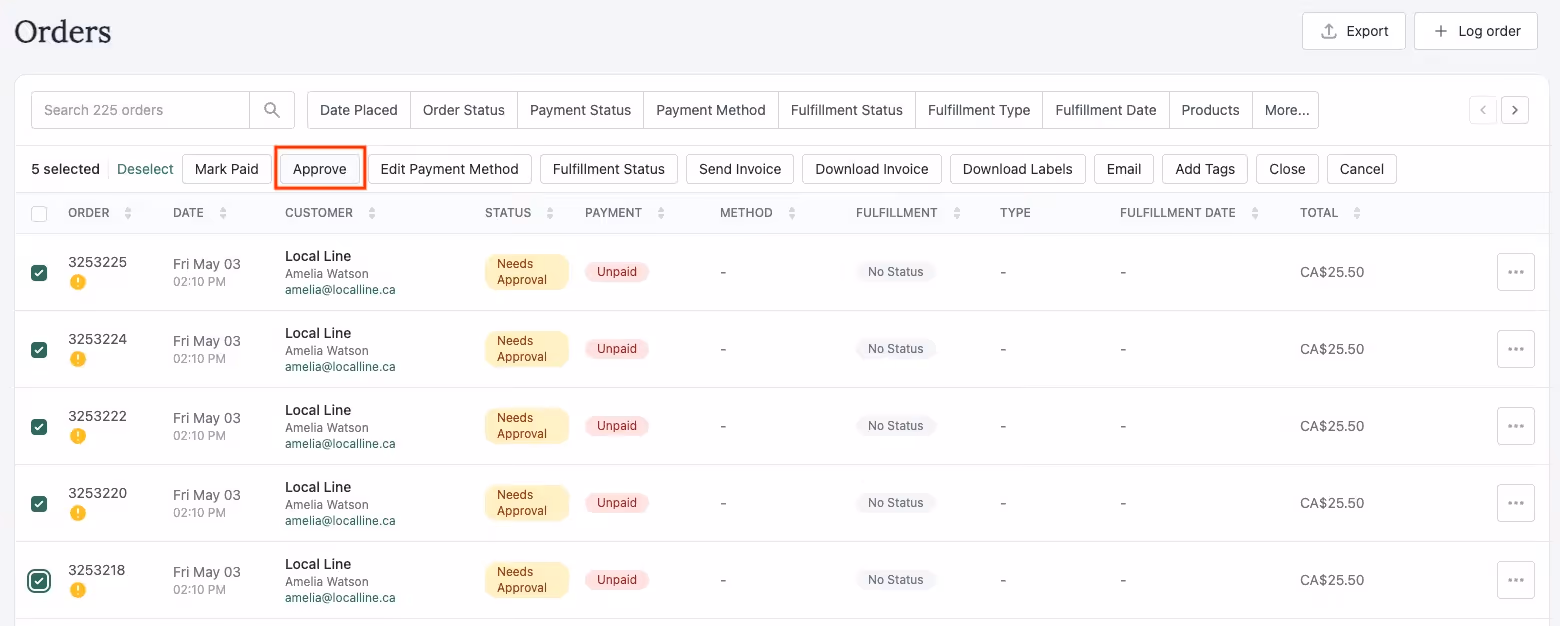Expand the More... filters option
This screenshot has width=1560, height=626.
click(x=1287, y=110)
